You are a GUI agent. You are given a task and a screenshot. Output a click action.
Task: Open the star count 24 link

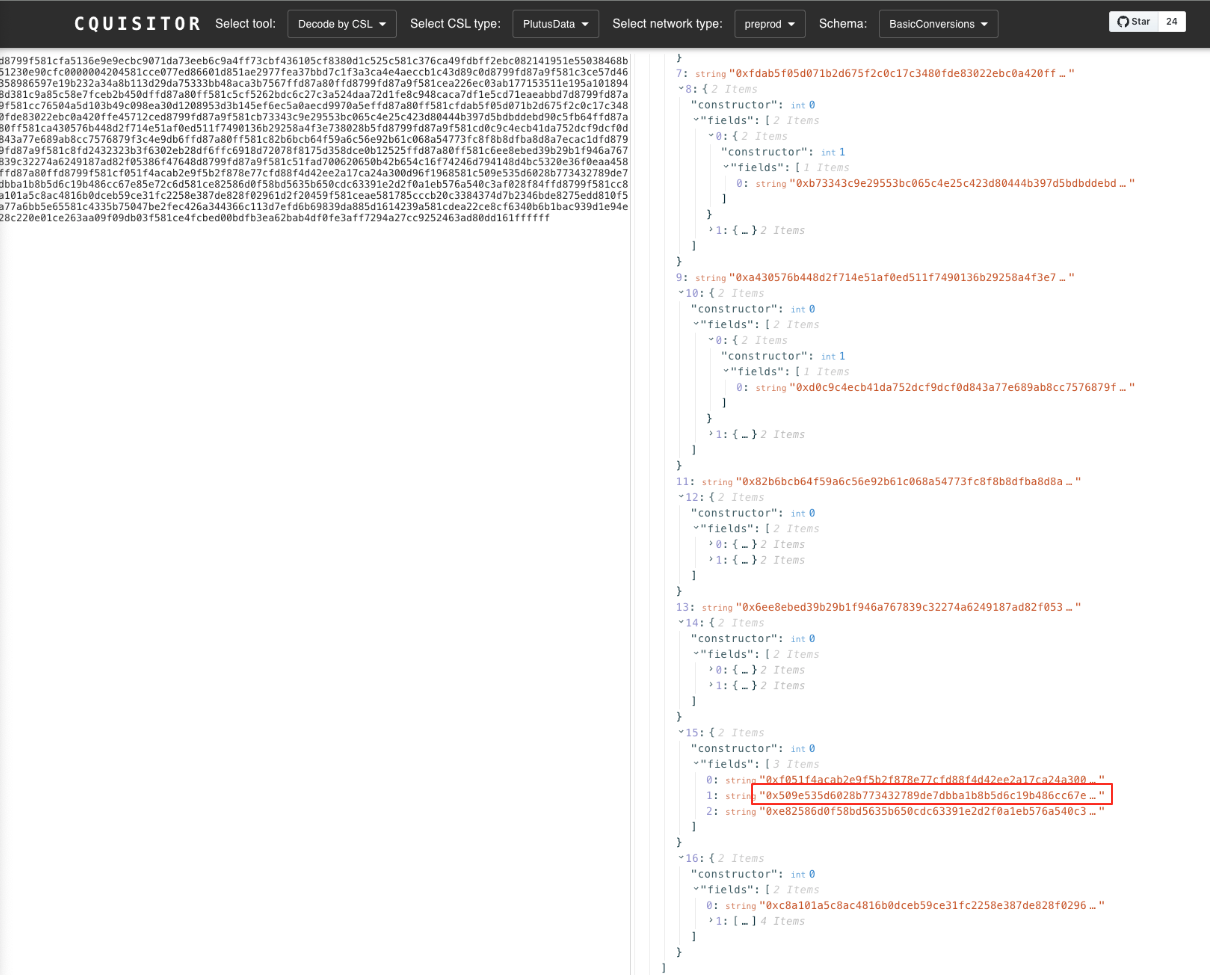pyautogui.click(x=1171, y=22)
